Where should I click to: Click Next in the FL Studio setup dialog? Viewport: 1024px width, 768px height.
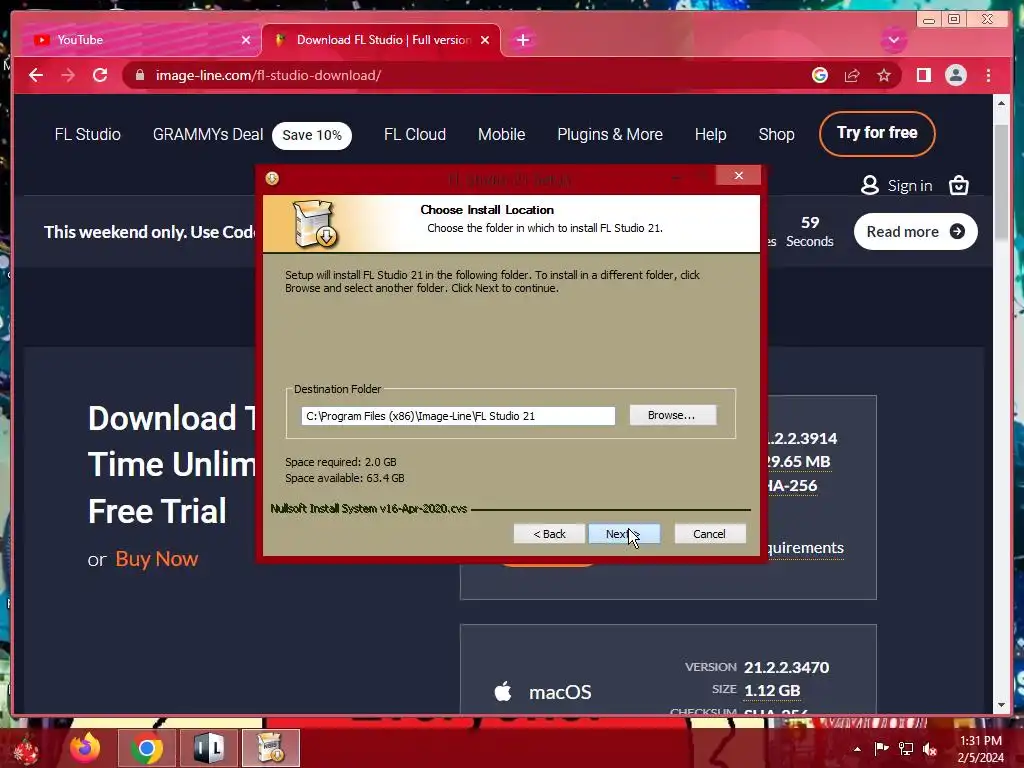[624, 534]
